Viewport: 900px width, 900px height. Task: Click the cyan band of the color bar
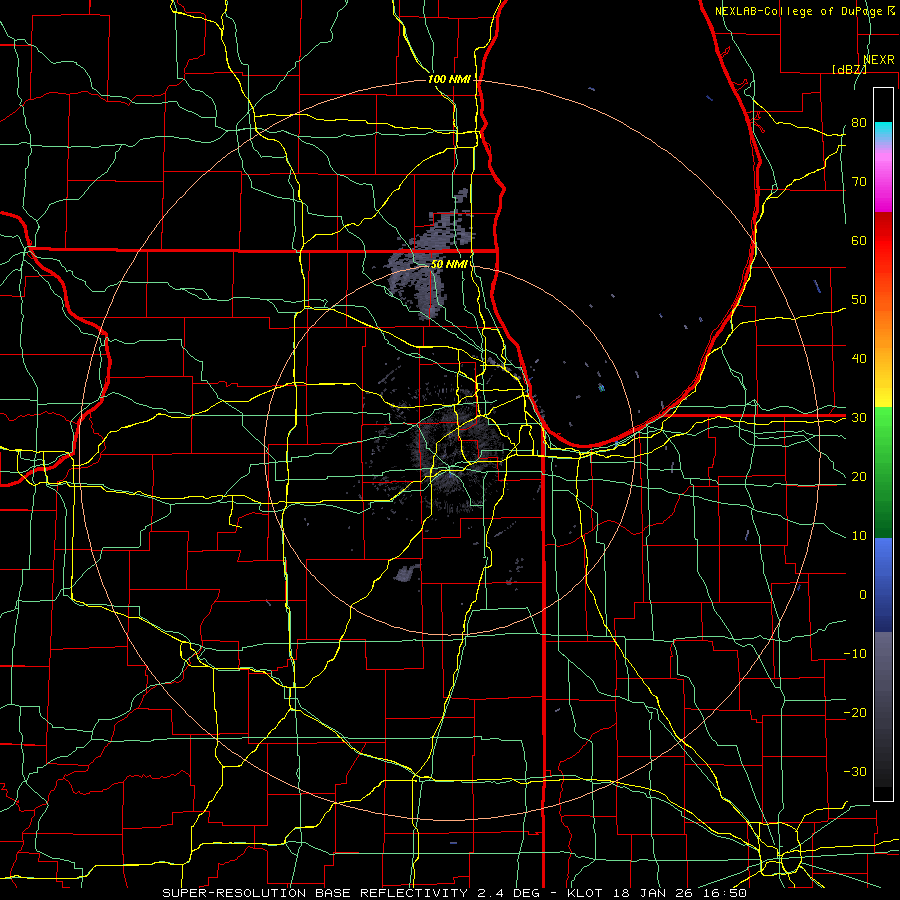[883, 133]
